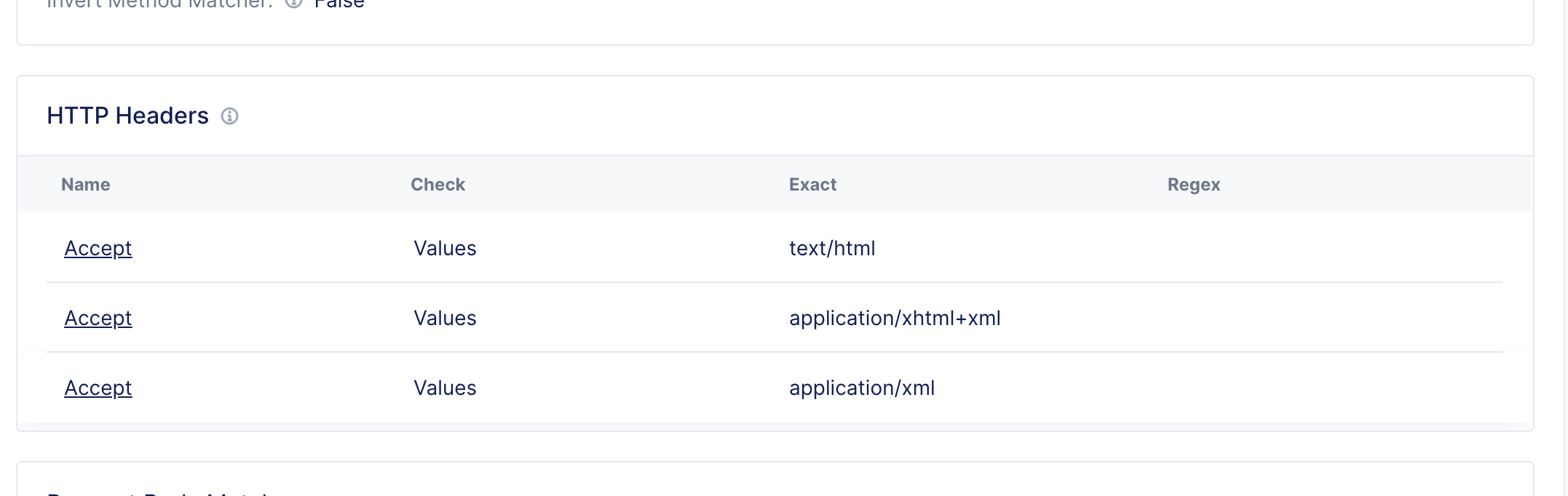This screenshot has height=496, width=1568.
Task: Click the HTTP Headers section title
Action: 126,115
